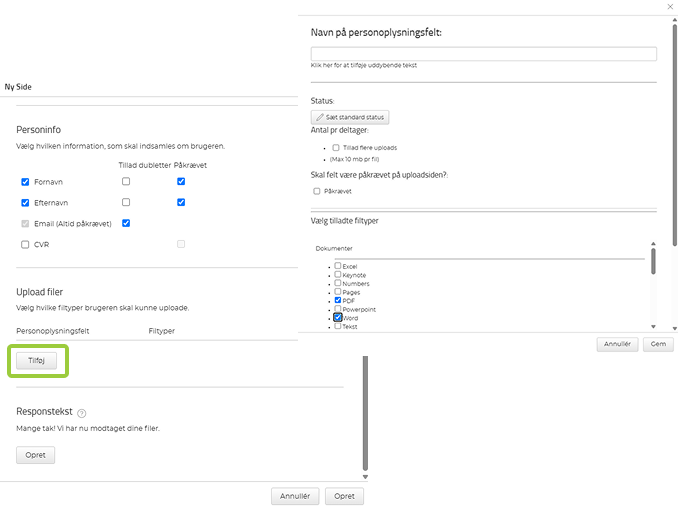Enable Tillad flere uploads checkbox
678x510 pixels.
pos(336,147)
